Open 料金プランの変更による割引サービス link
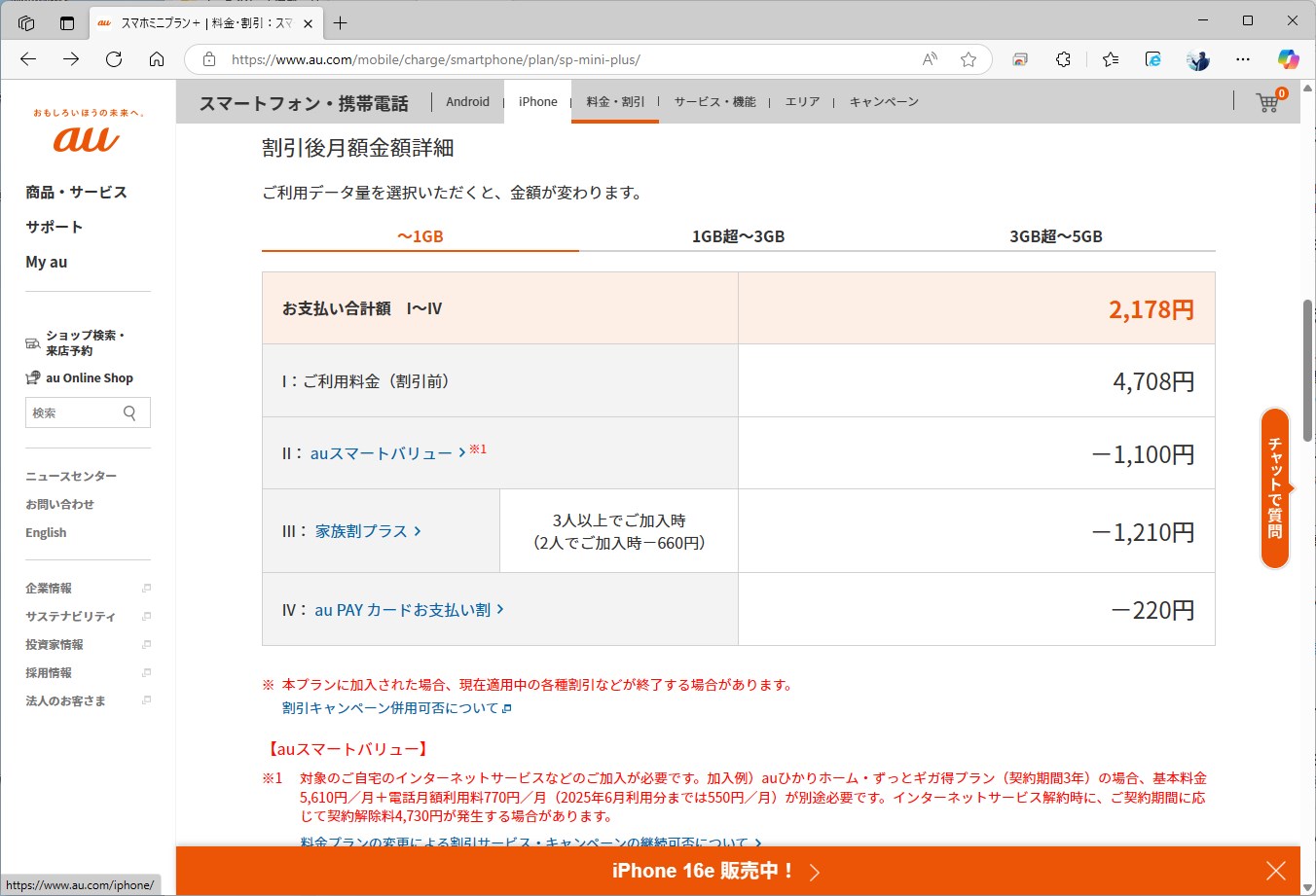Viewport: 1316px width, 896px height. (x=530, y=842)
